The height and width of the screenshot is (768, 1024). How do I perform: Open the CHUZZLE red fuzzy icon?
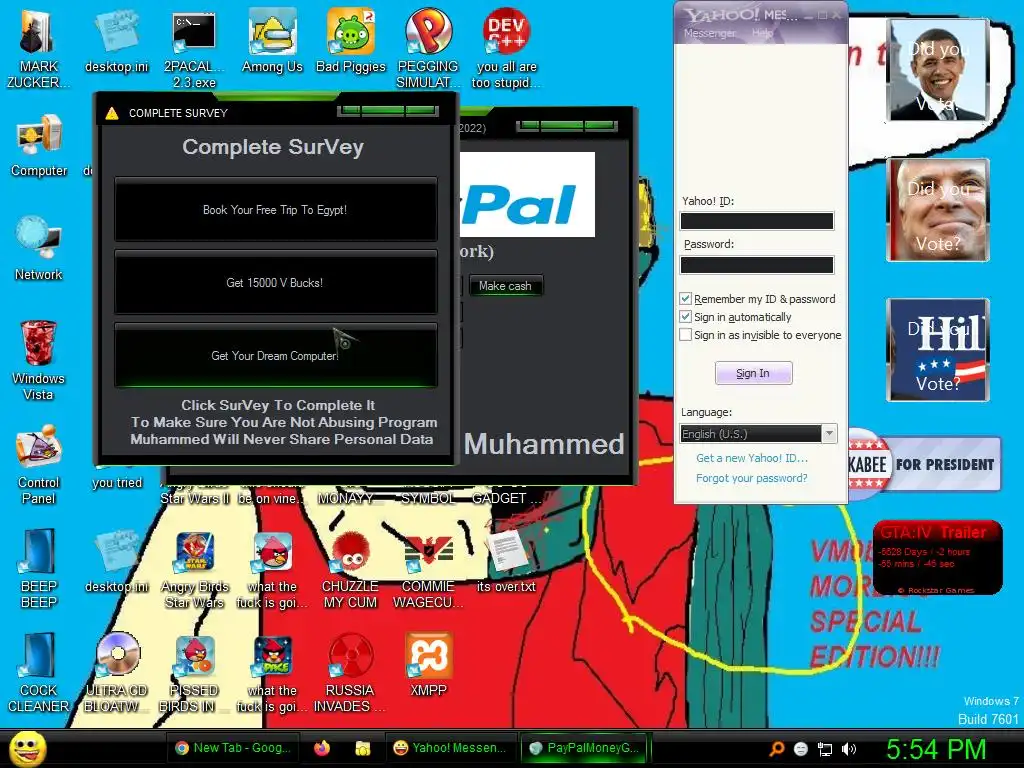click(x=351, y=569)
